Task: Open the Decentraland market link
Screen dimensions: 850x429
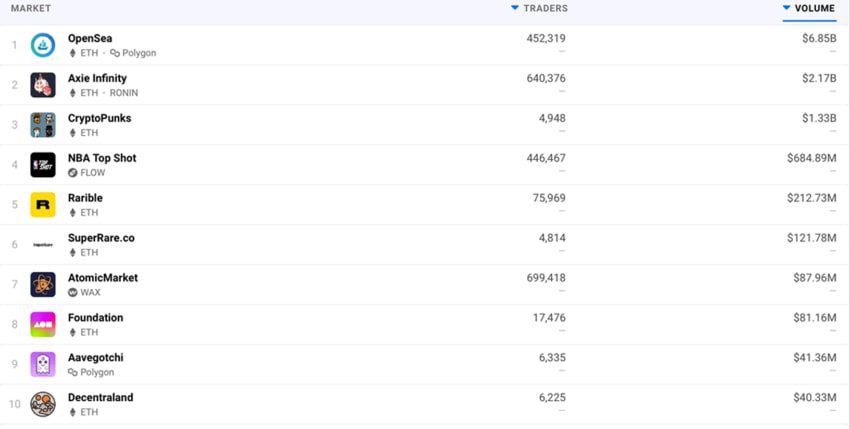Action: click(100, 397)
